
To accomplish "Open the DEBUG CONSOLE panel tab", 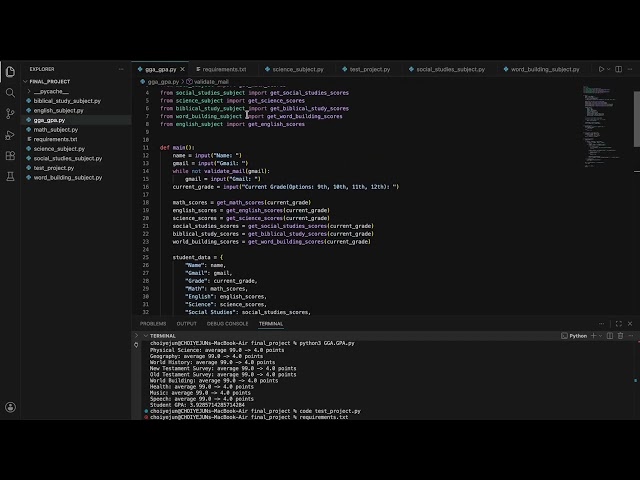I will 227,324.
